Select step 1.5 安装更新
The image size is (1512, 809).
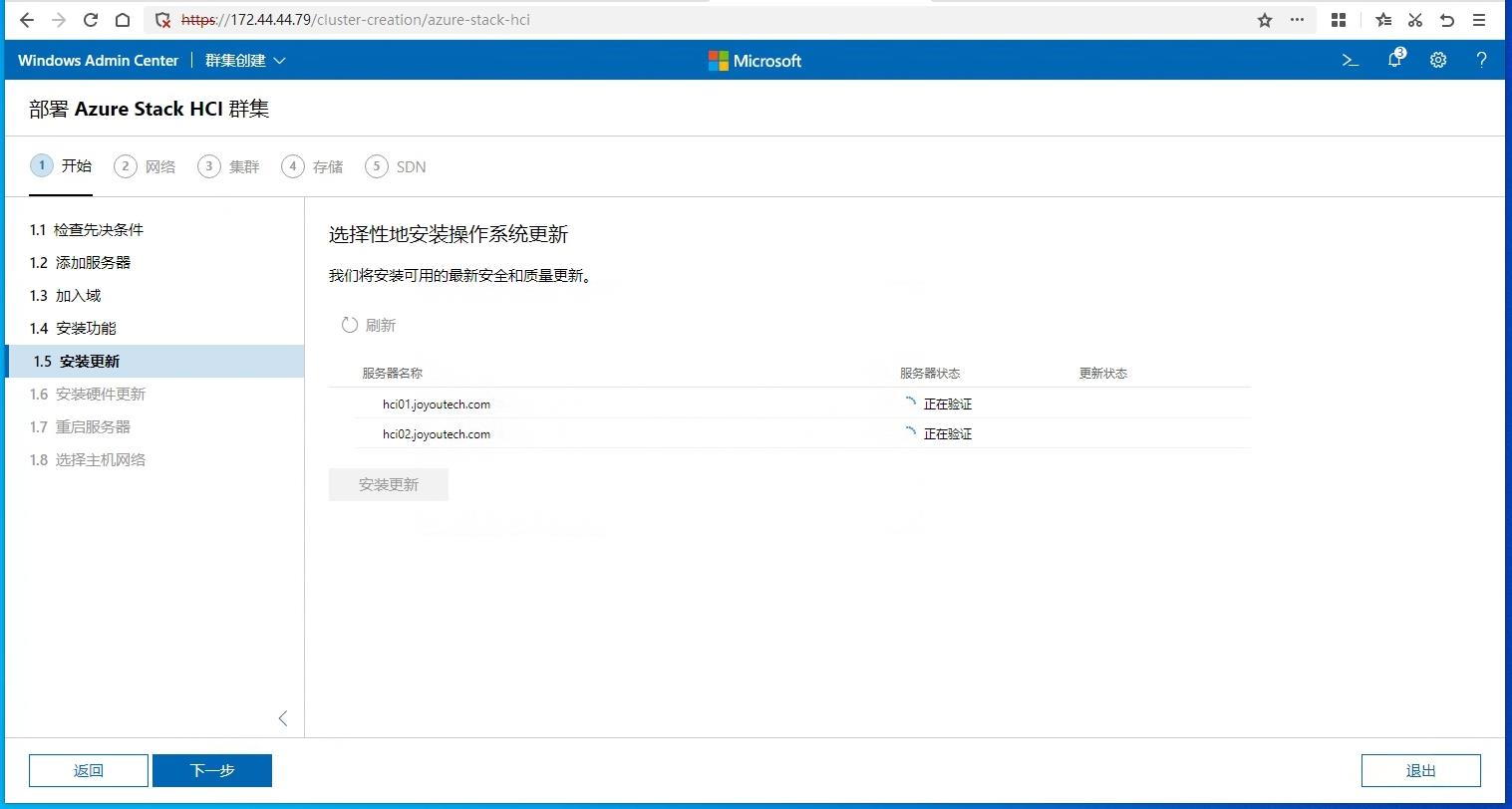click(154, 362)
